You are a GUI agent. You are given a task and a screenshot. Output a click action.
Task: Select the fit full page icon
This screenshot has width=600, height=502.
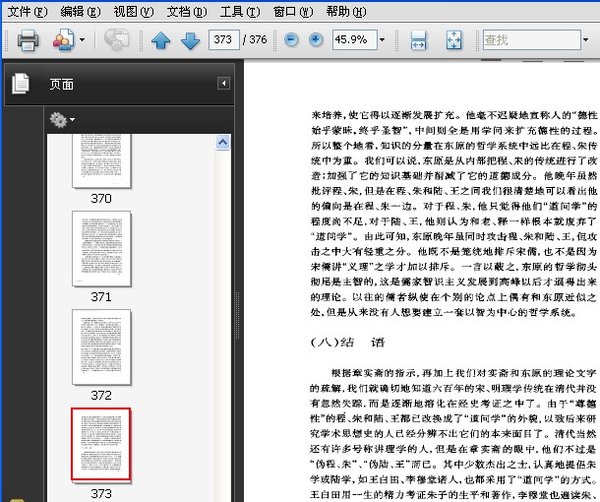(453, 41)
